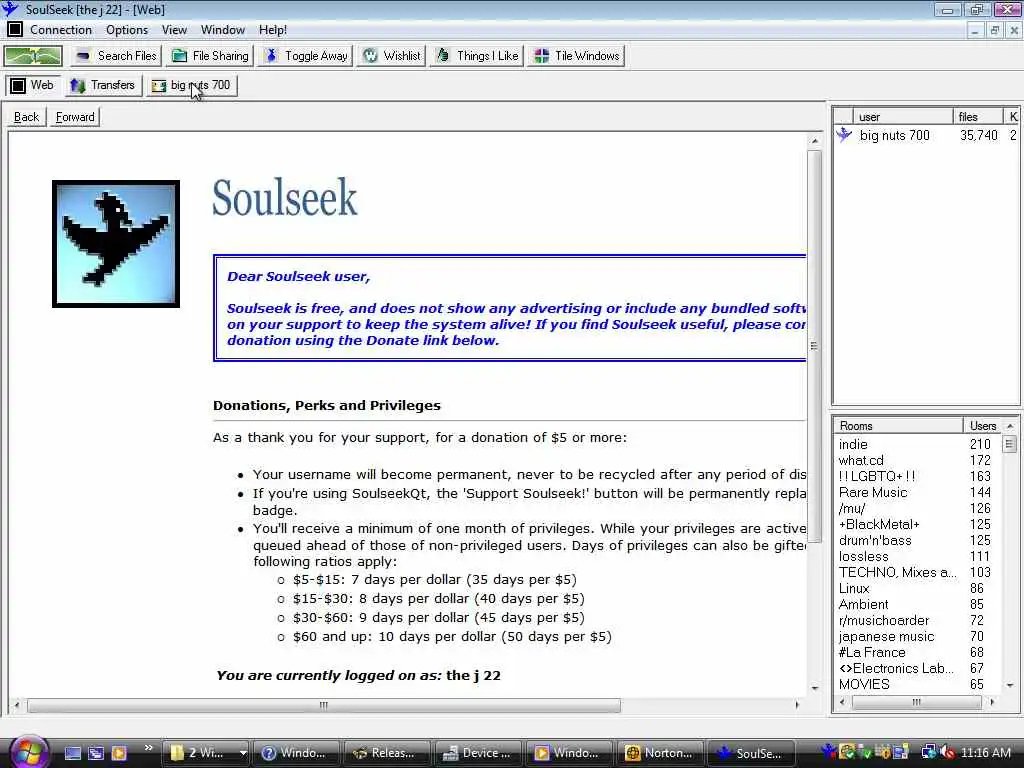This screenshot has width=1024, height=768.
Task: Open the Device taskbar button
Action: [x=477, y=753]
